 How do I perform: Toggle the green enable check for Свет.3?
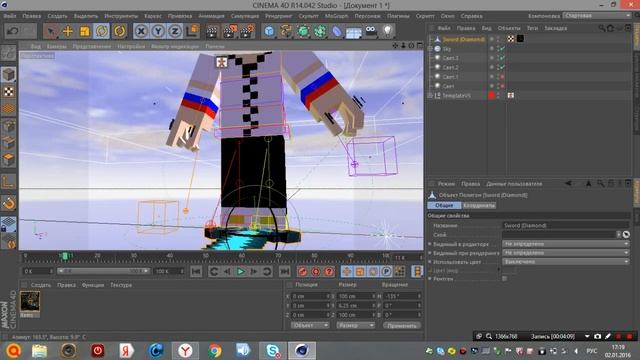(x=502, y=58)
